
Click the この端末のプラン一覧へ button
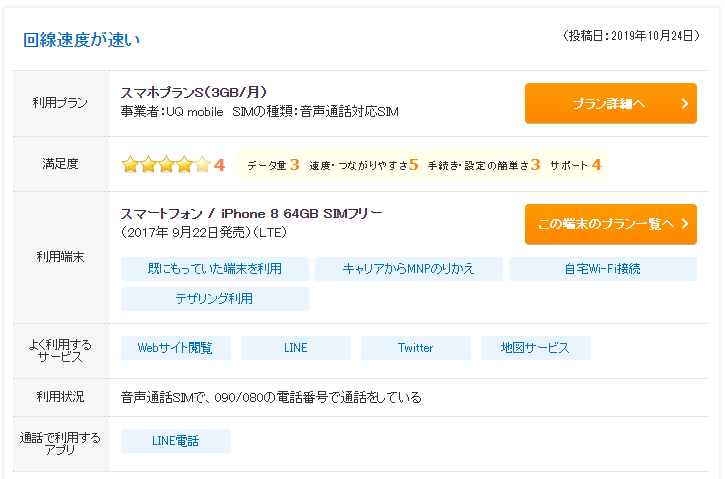coord(610,224)
